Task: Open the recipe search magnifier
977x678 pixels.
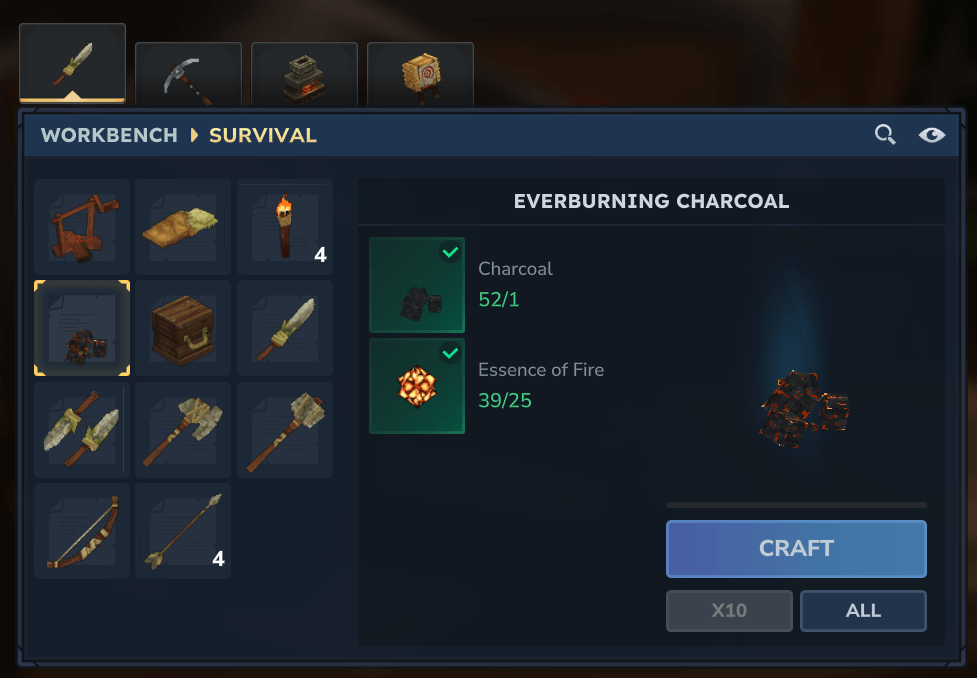Action: (x=885, y=135)
